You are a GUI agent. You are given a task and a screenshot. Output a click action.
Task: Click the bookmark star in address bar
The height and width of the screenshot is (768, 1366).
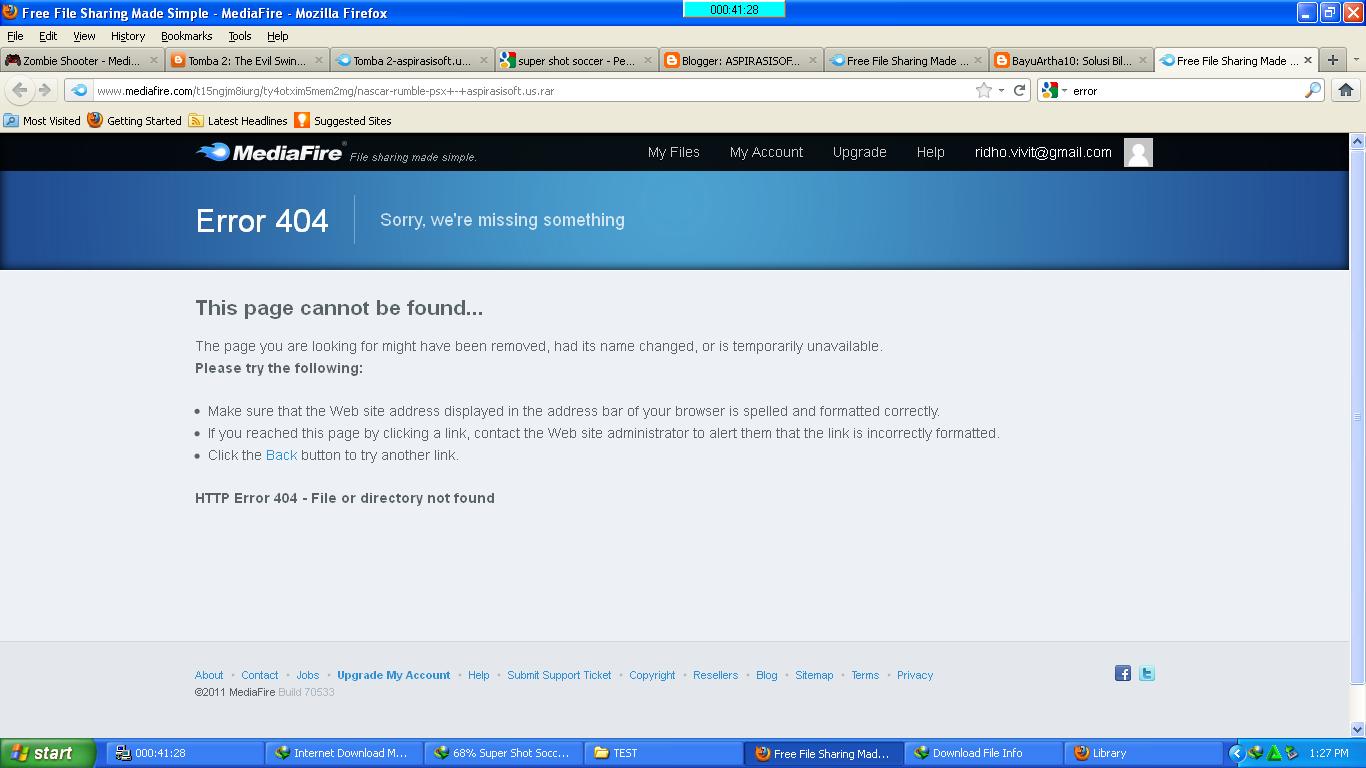pyautogui.click(x=984, y=90)
